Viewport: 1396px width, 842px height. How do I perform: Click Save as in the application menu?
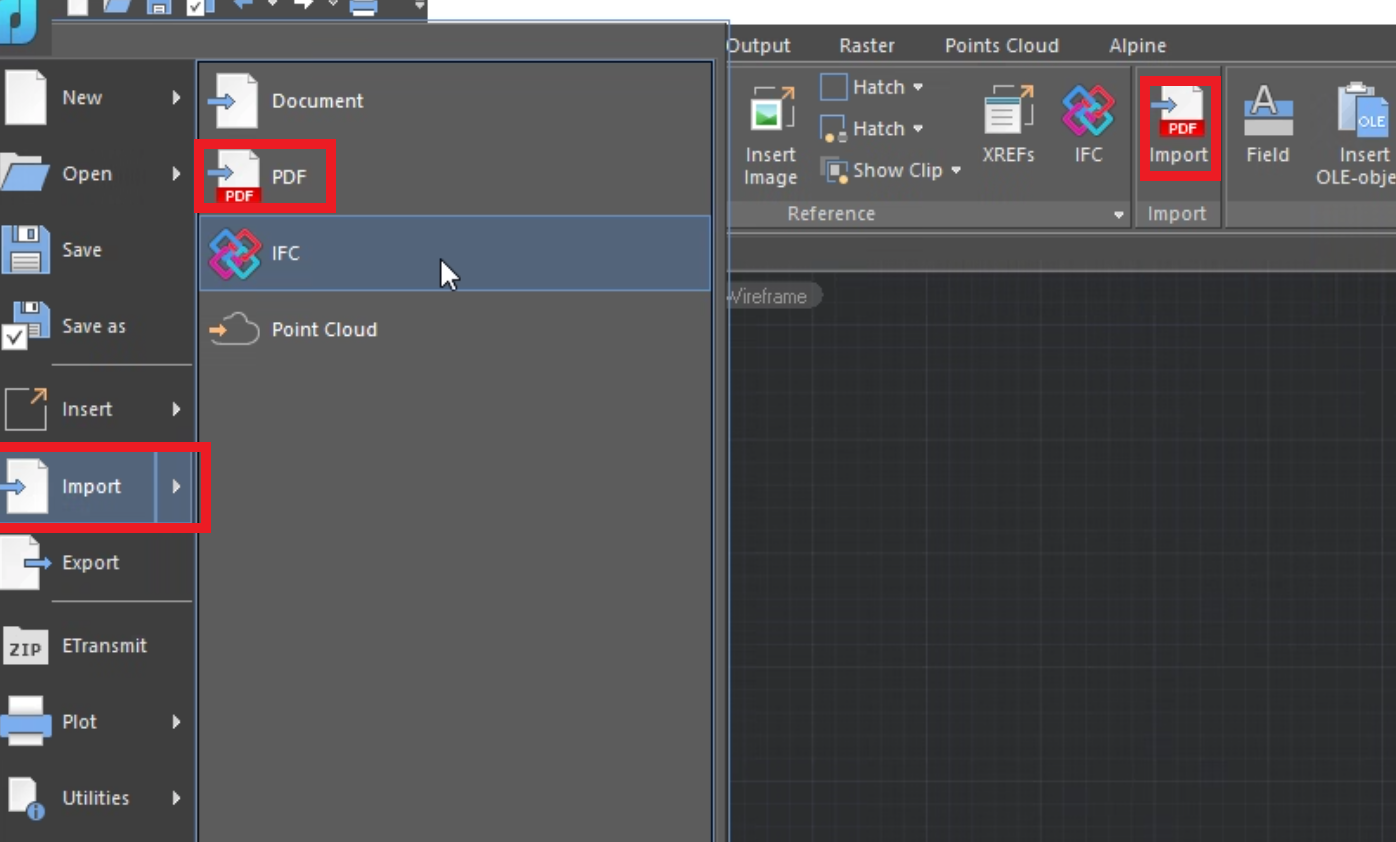point(93,326)
